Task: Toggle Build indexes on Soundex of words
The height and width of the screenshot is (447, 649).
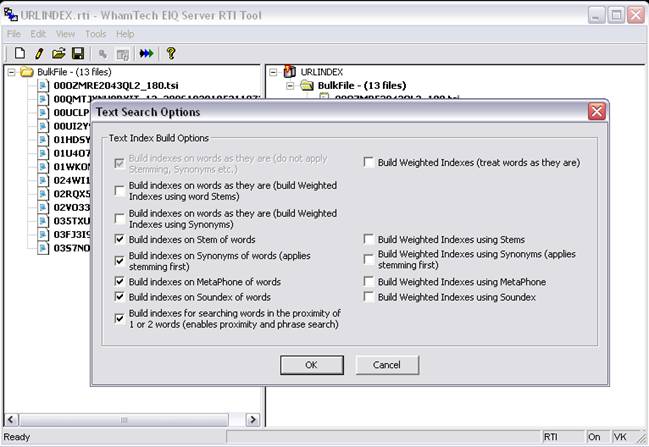Action: (120, 297)
